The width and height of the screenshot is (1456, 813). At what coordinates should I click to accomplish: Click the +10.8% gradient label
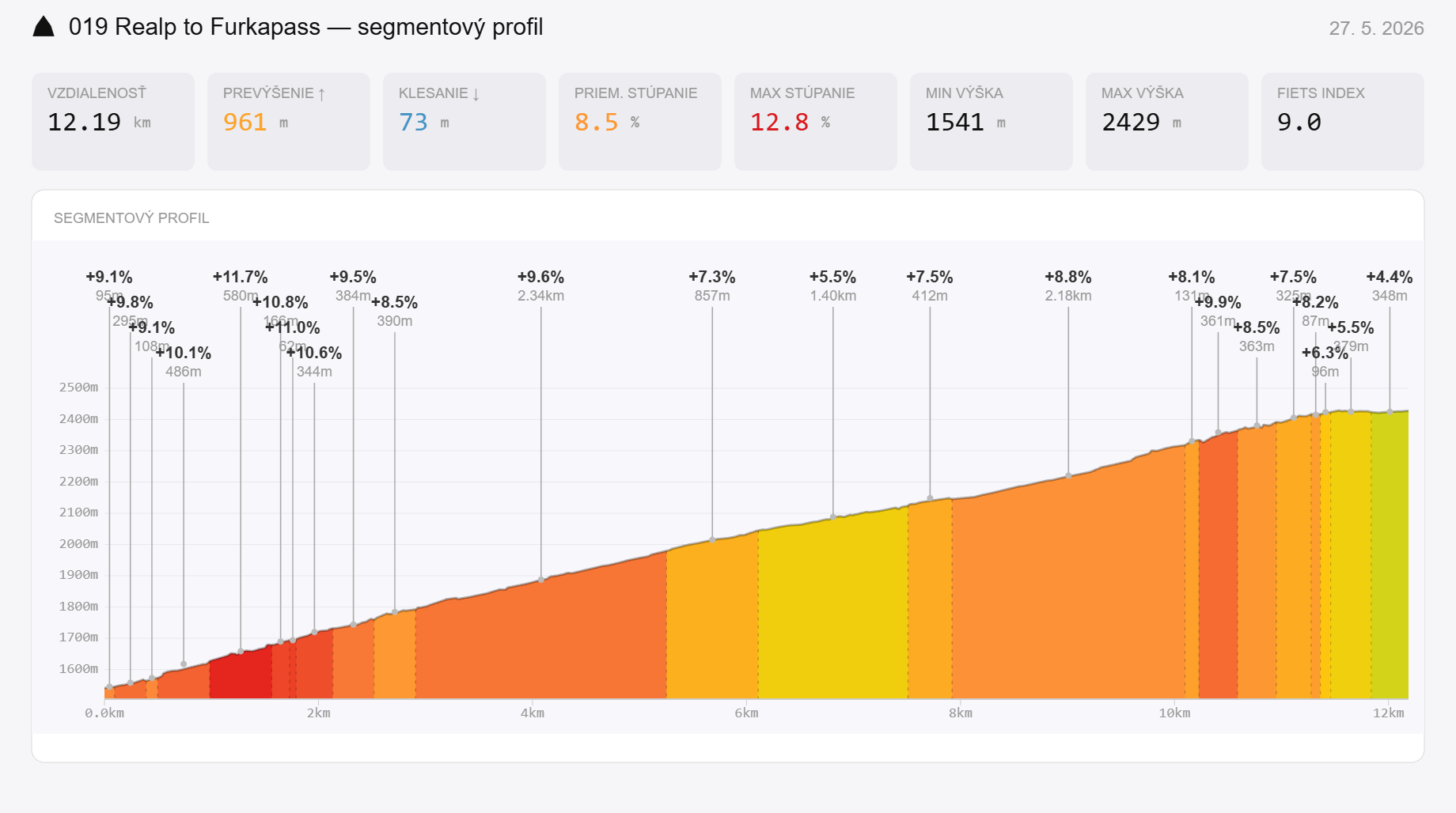tap(280, 302)
